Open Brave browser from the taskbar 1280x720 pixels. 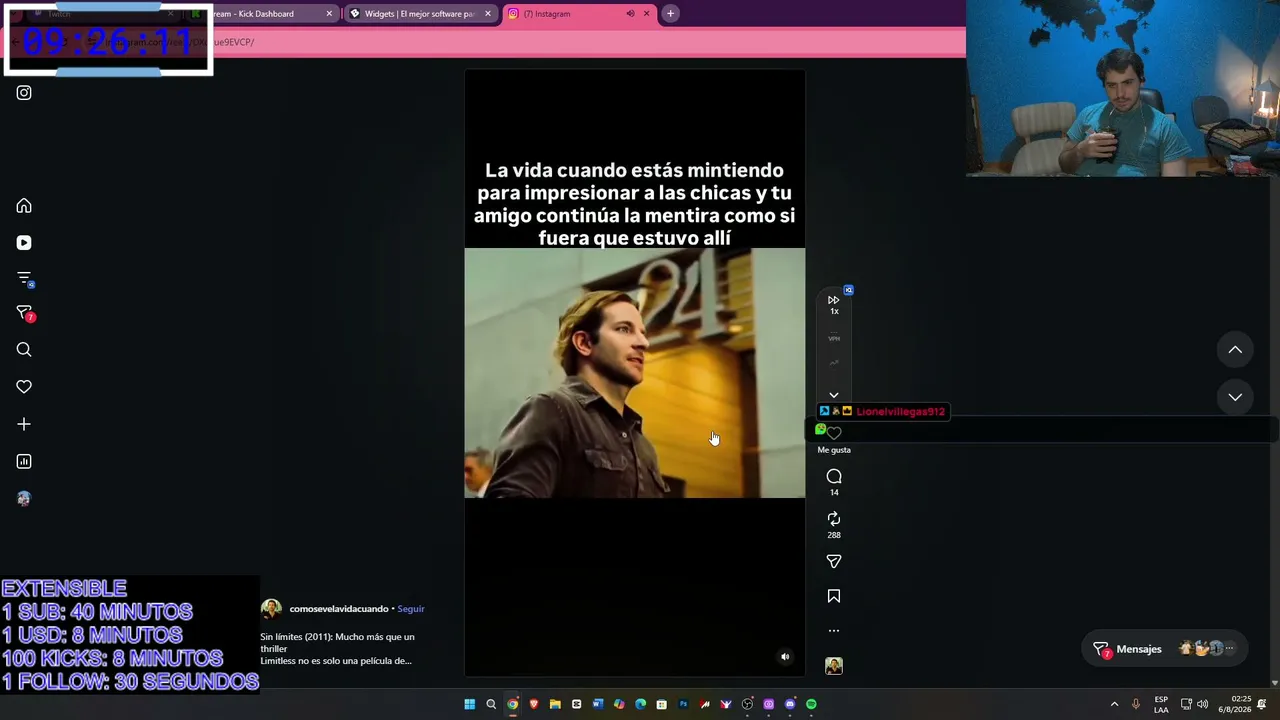(534, 704)
